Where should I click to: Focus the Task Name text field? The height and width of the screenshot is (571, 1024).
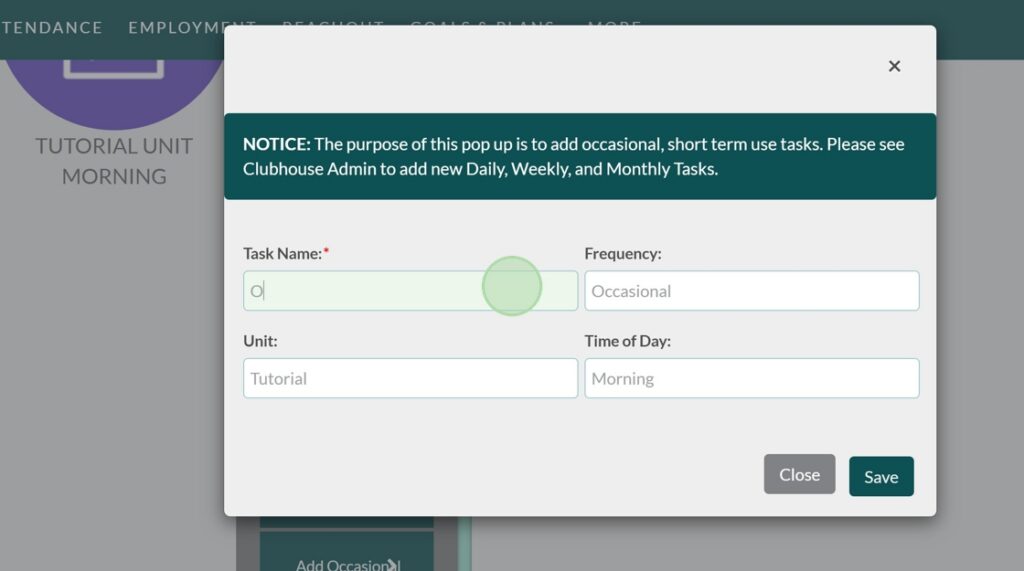410,291
